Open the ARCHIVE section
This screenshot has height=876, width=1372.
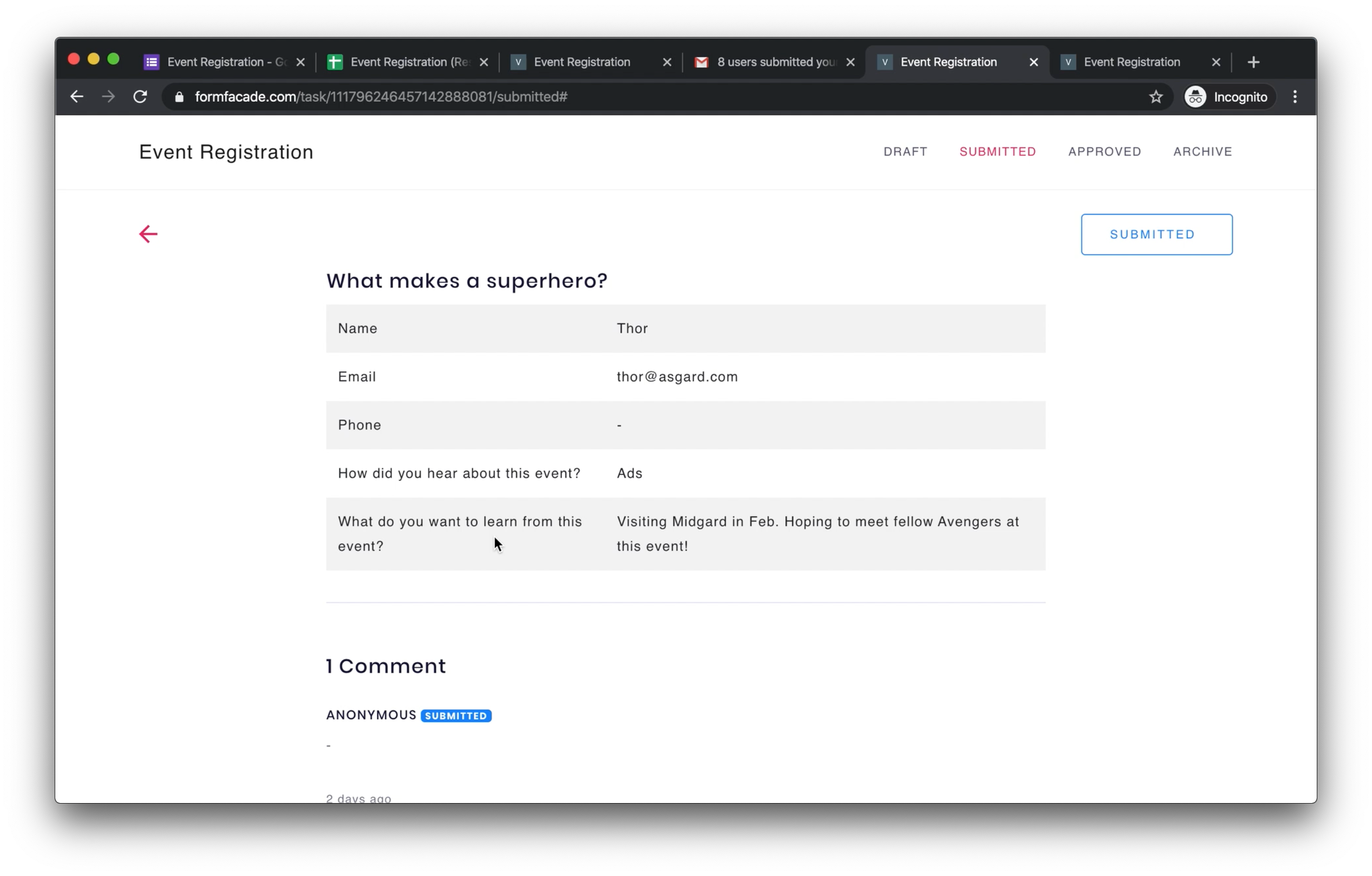coord(1202,152)
